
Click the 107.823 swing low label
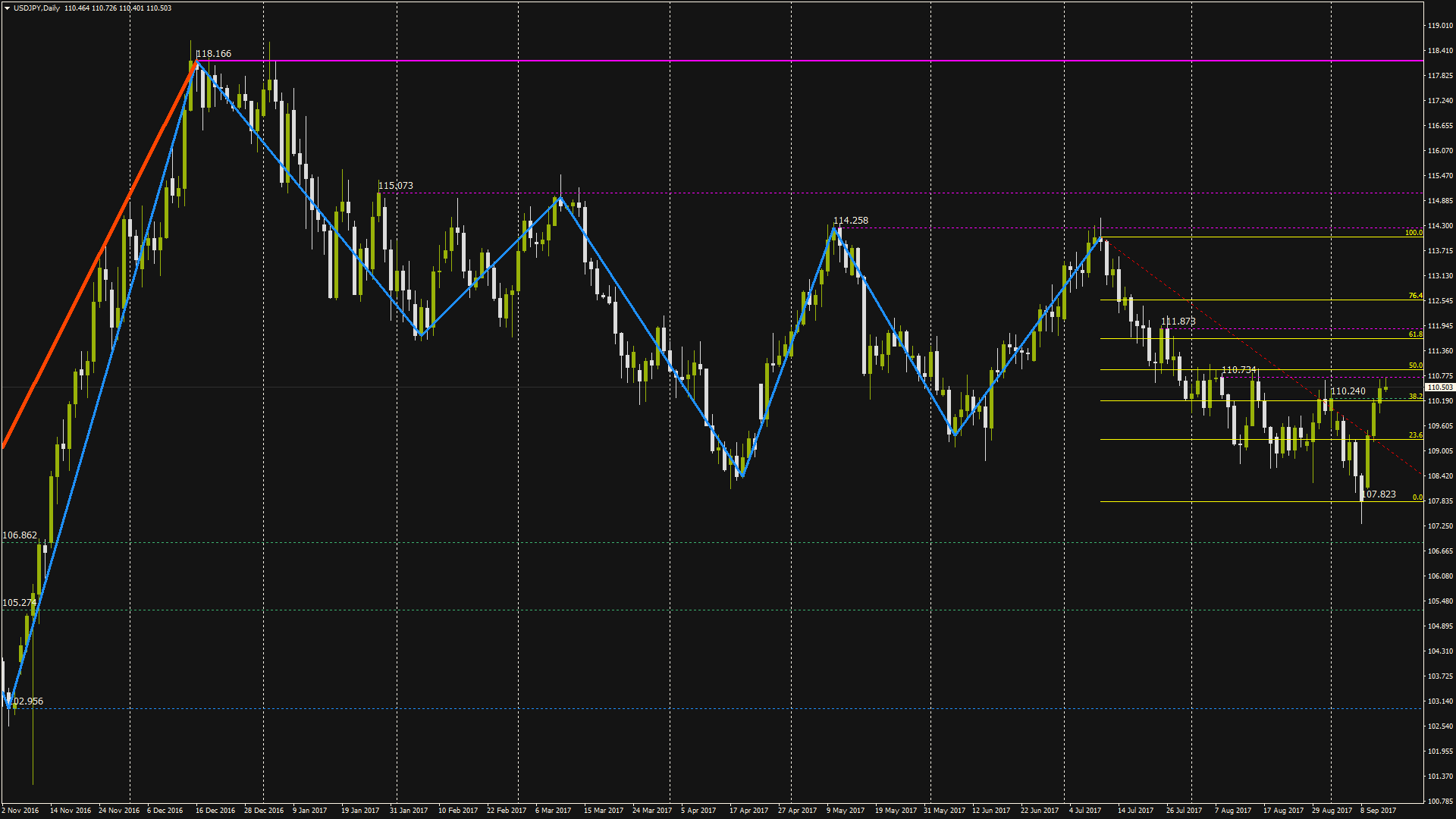point(1379,494)
